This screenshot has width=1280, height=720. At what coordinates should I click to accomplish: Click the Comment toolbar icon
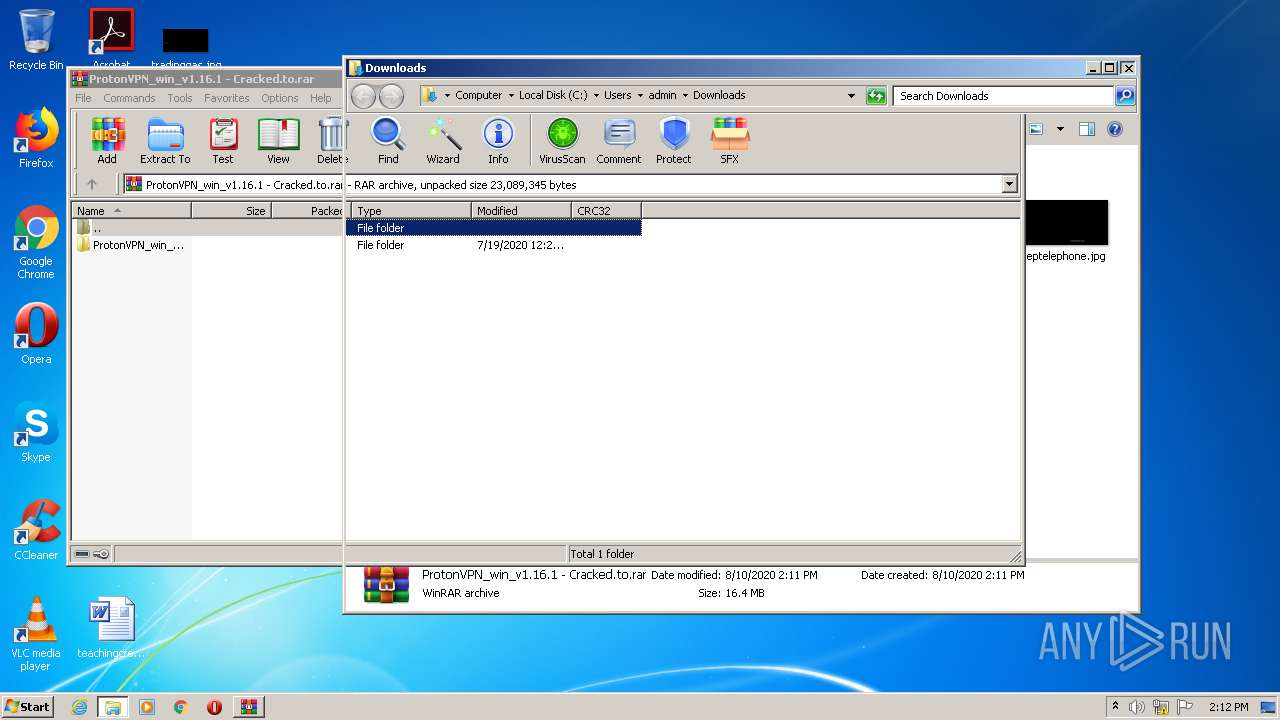coord(619,140)
